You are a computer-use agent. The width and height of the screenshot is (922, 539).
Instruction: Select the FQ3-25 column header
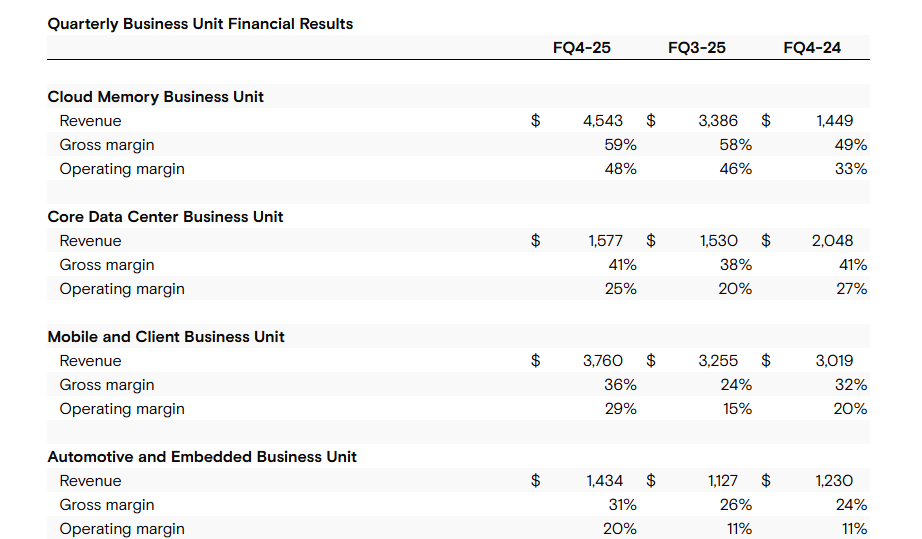pyautogui.click(x=697, y=48)
